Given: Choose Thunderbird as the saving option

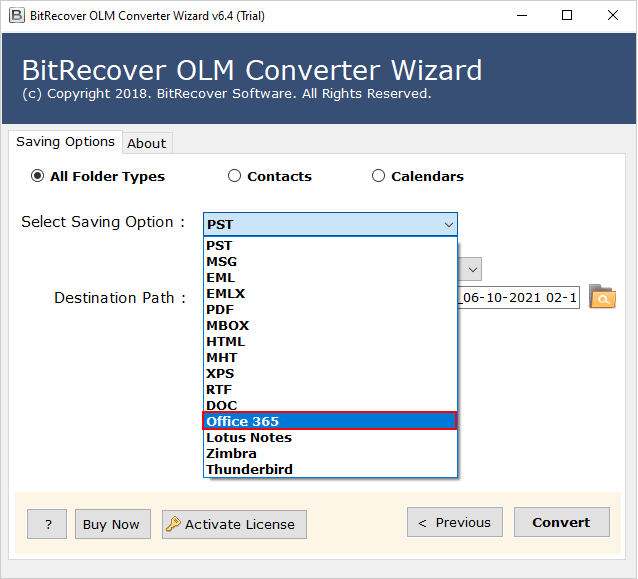Looking at the screenshot, I should point(330,469).
